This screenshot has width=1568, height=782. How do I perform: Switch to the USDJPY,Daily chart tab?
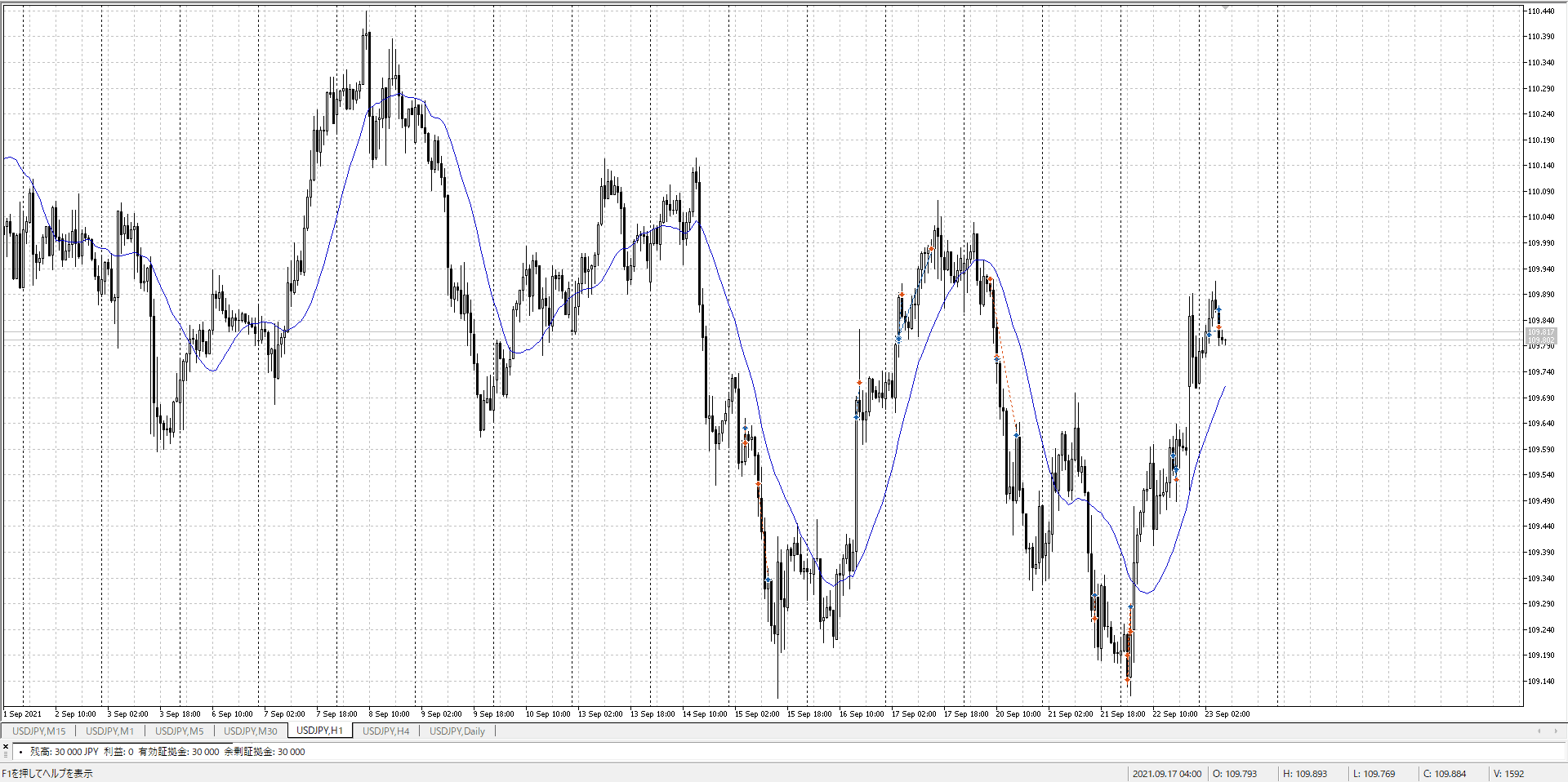click(457, 731)
